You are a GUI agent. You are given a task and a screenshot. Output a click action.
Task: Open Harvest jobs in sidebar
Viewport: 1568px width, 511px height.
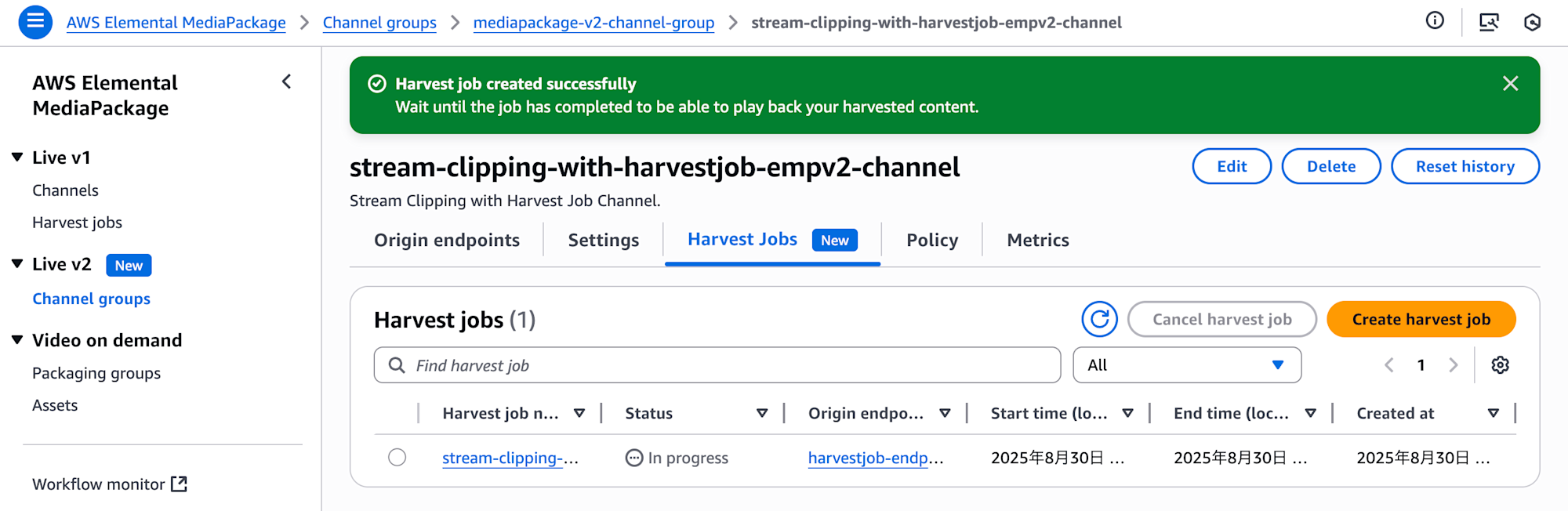point(77,223)
